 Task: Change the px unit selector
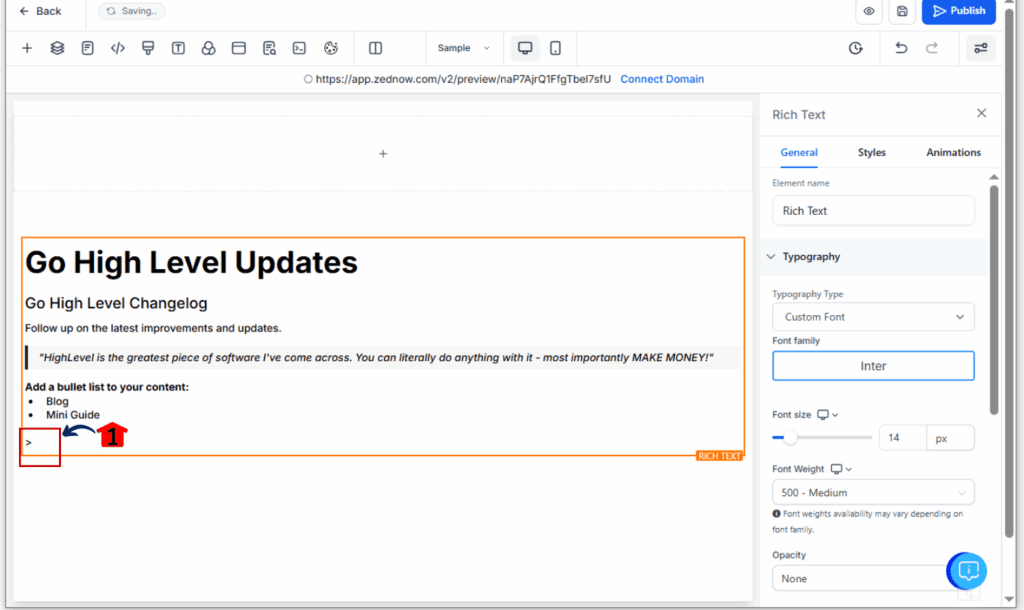950,438
